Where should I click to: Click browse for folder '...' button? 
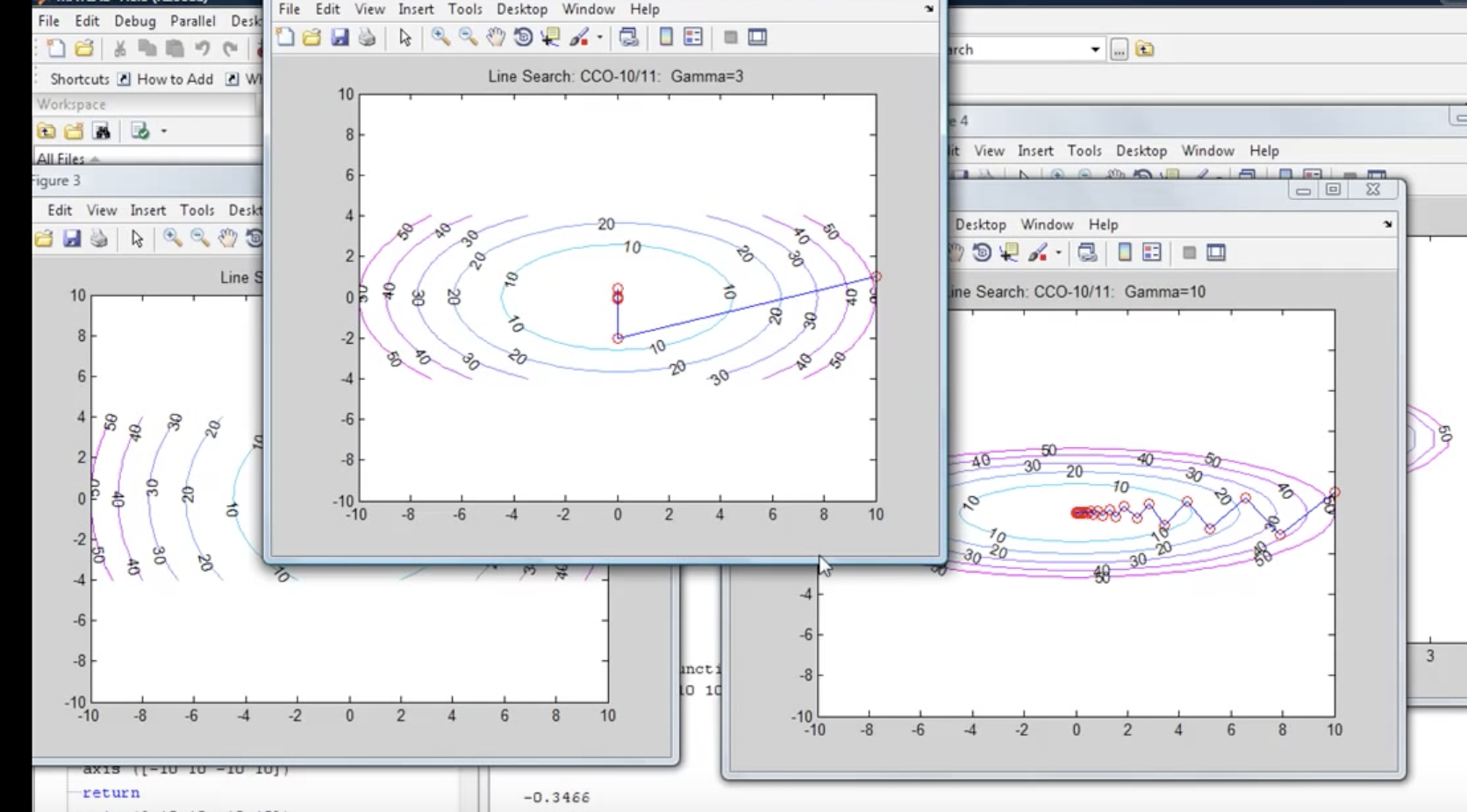click(x=1119, y=49)
